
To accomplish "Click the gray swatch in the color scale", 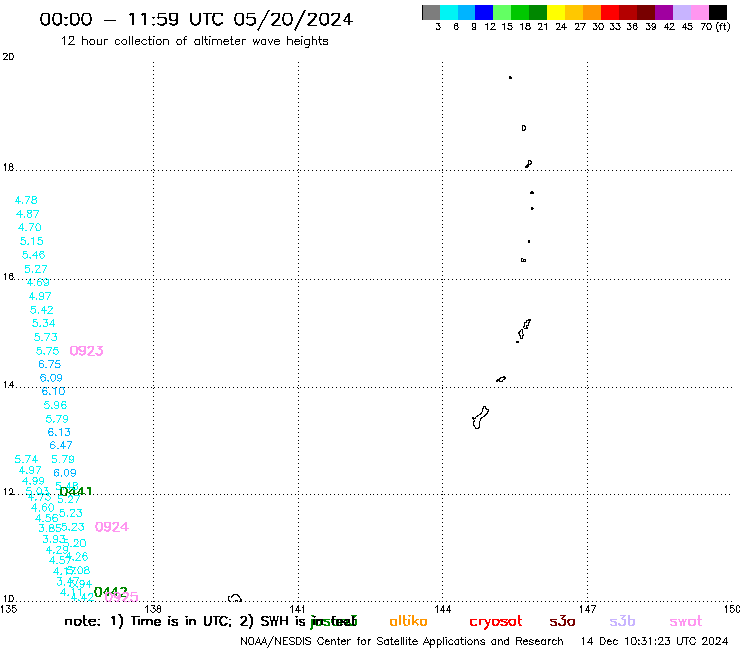I will tap(431, 12).
